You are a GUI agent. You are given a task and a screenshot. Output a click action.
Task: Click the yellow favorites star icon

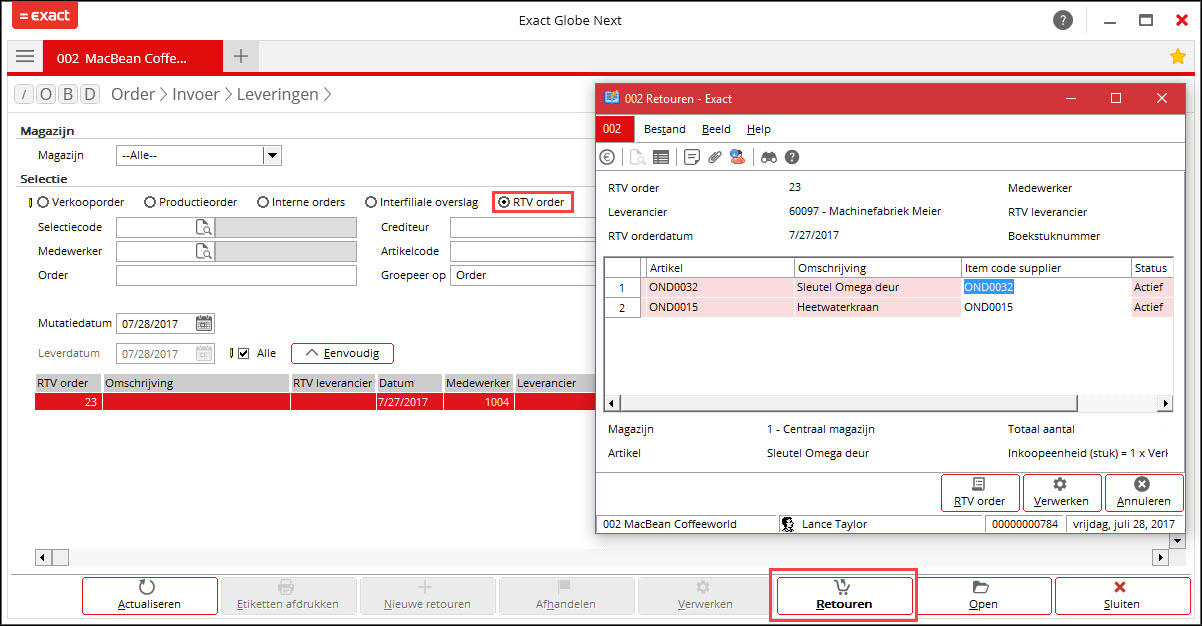pyautogui.click(x=1178, y=57)
